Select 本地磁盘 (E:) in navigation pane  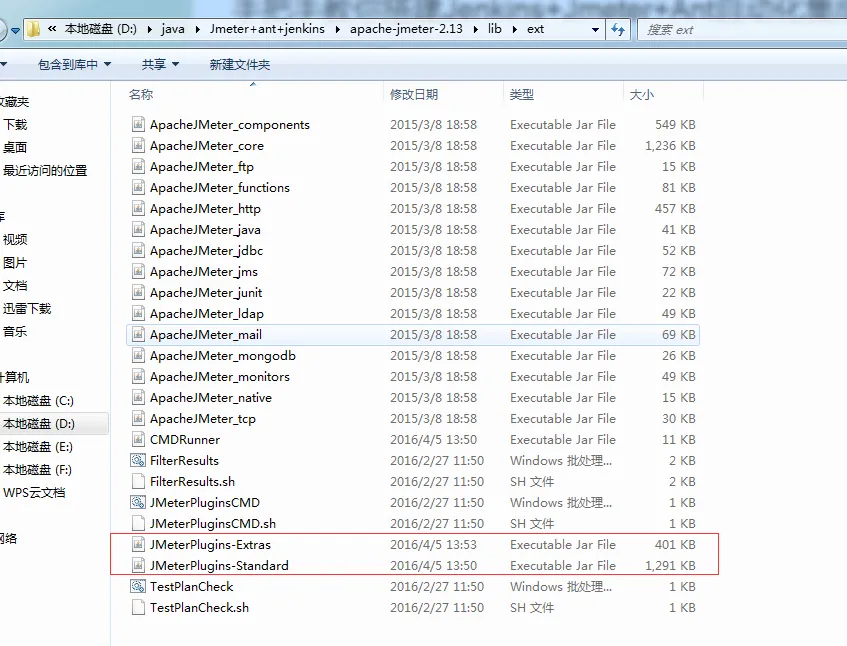pyautogui.click(x=38, y=447)
